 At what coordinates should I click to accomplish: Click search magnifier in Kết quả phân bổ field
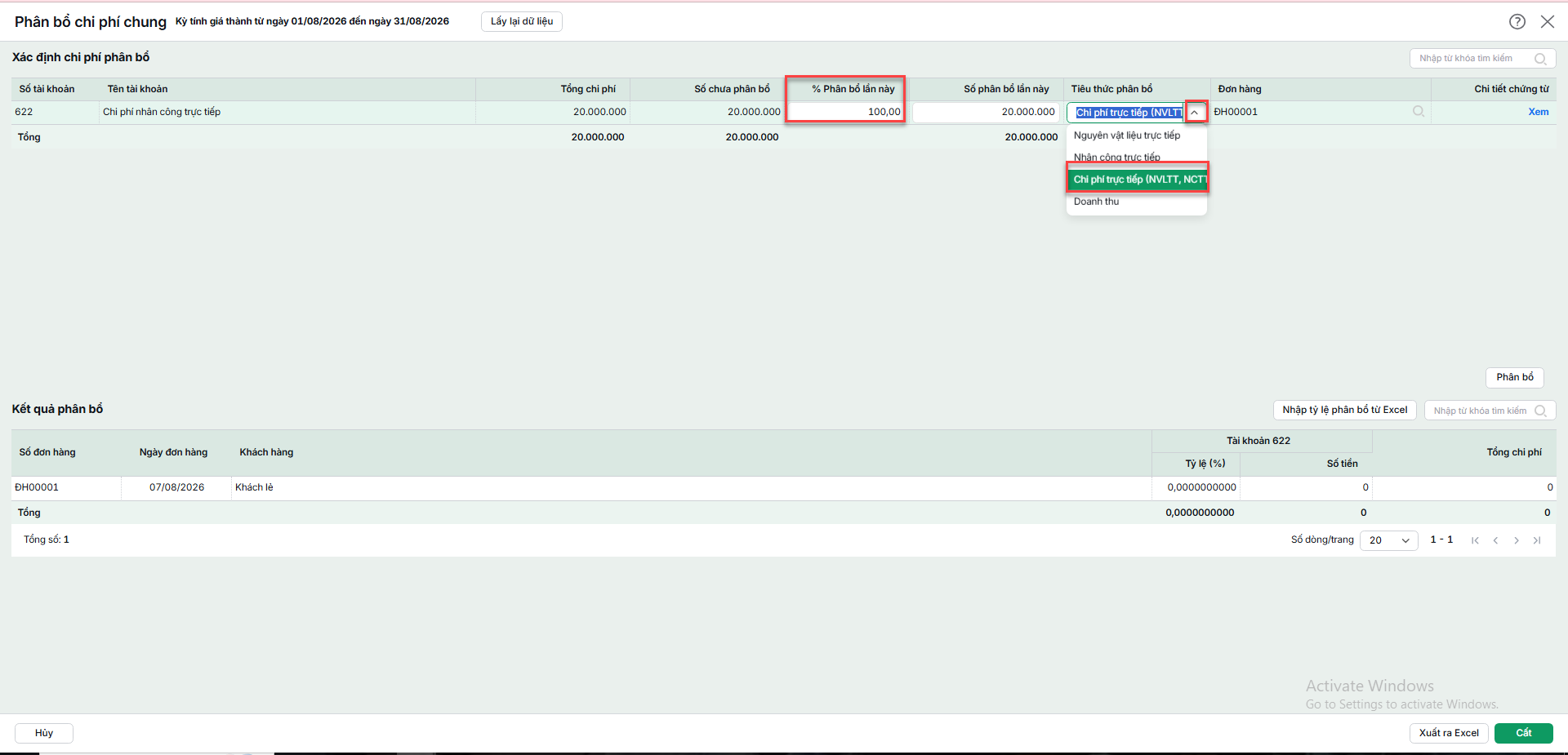1540,411
